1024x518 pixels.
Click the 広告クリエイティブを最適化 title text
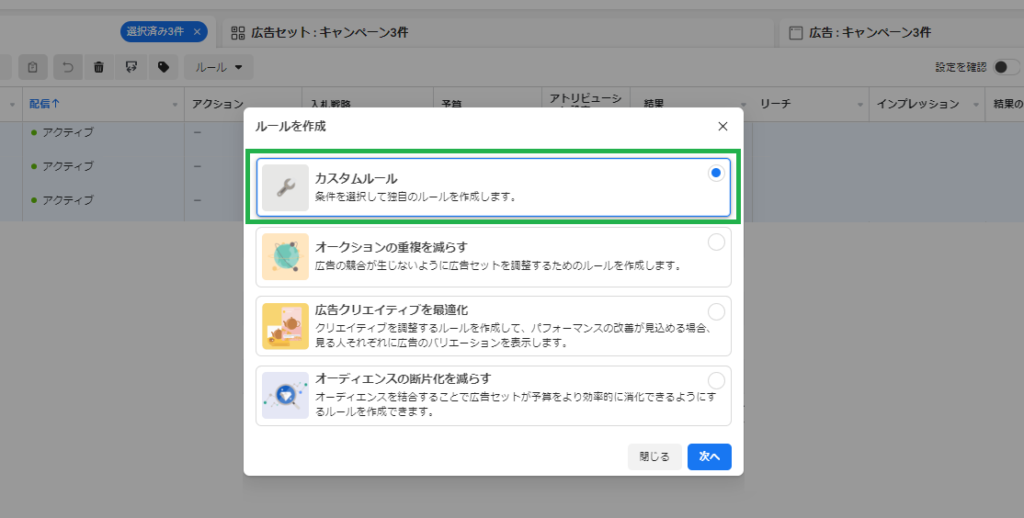(391, 310)
